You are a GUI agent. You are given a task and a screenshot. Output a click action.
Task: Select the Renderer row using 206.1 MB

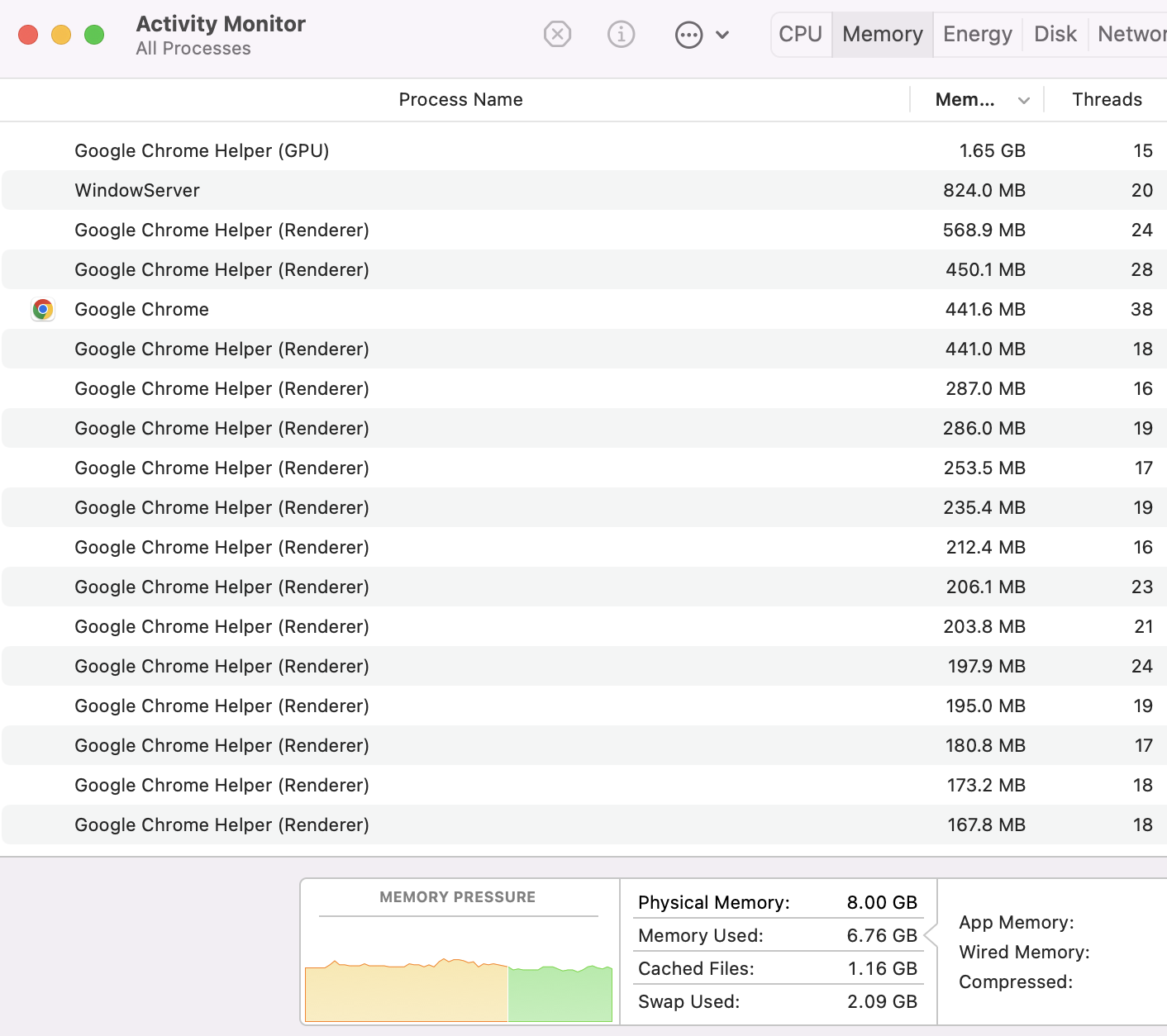tap(583, 587)
